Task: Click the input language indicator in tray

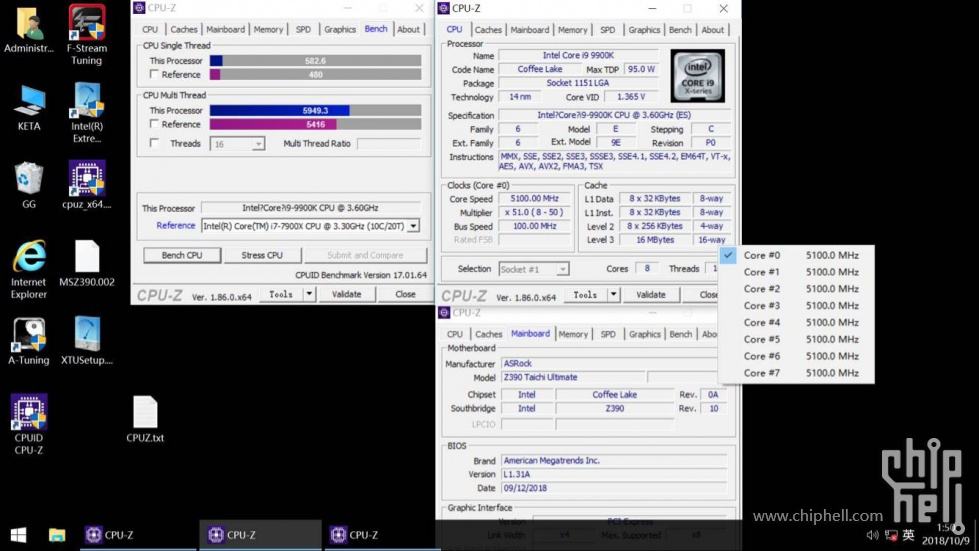Action: point(908,535)
